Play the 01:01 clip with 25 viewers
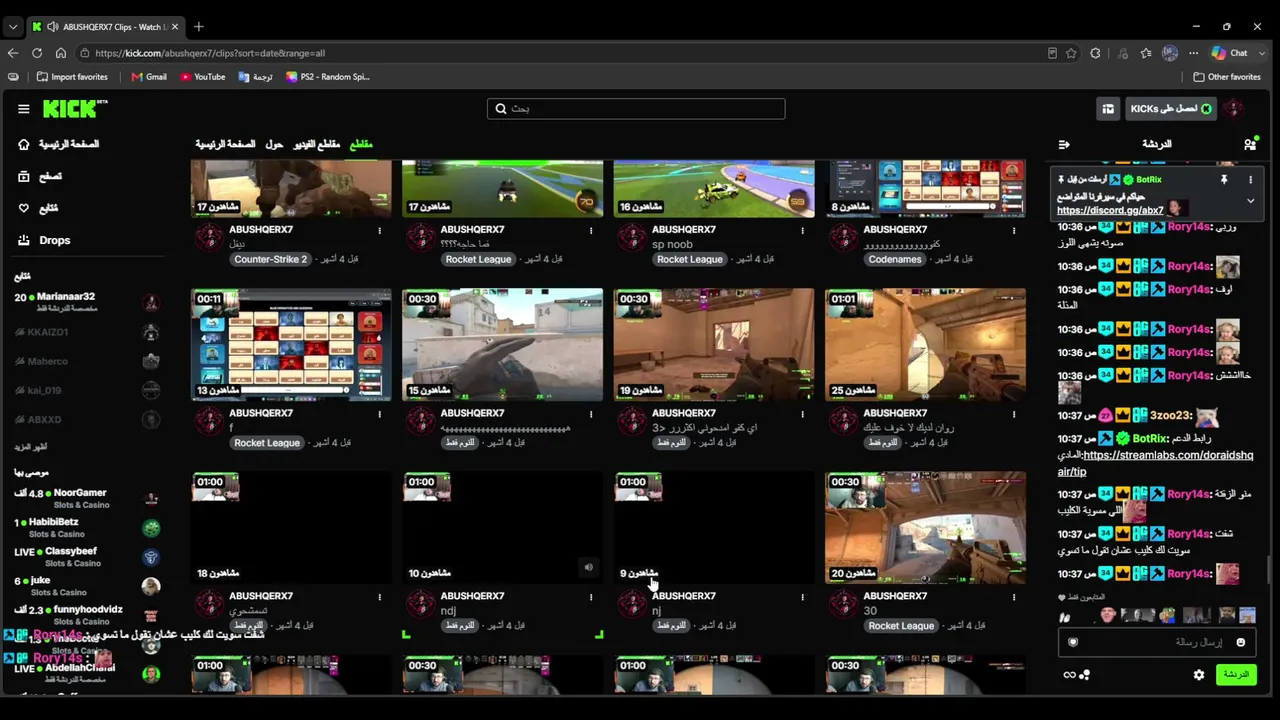 [x=925, y=345]
